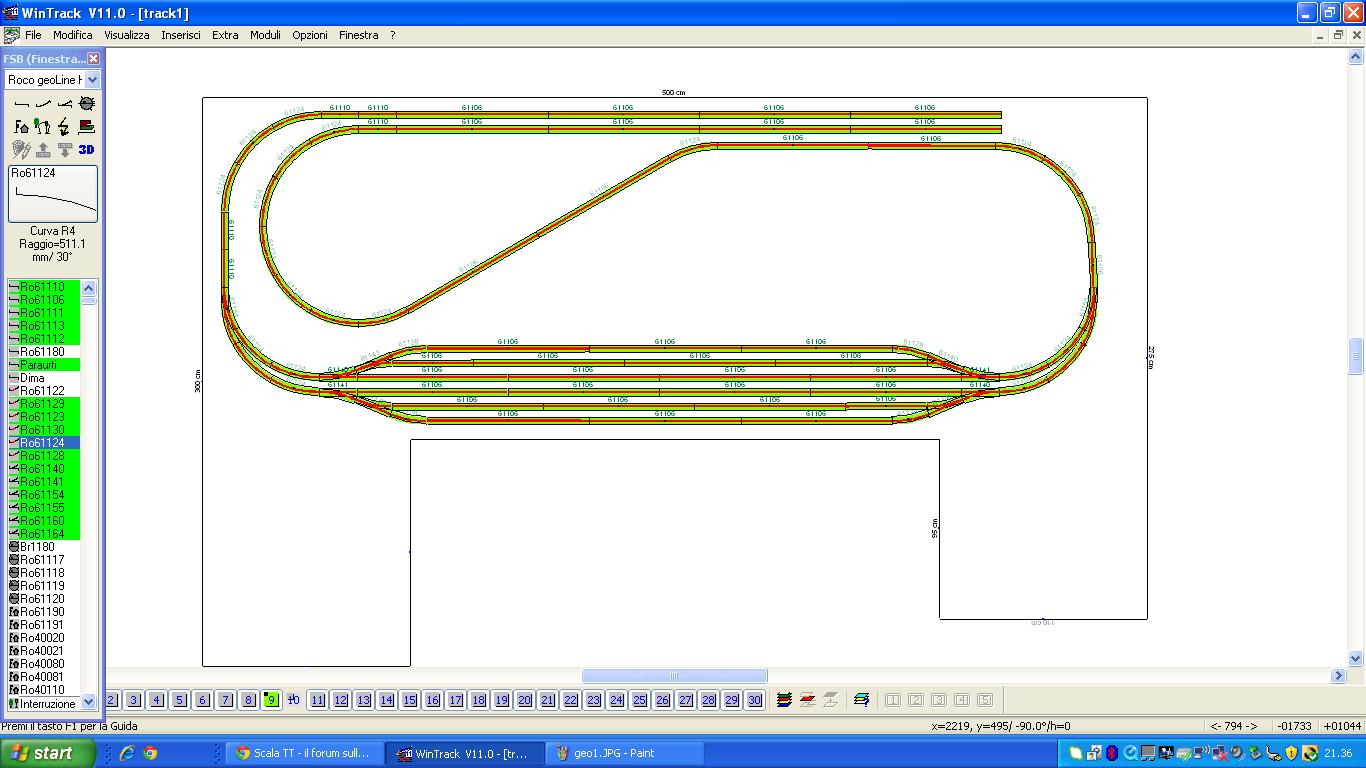Click the greyed view preset 5 button
Screen dimensions: 1366x768
pos(985,700)
